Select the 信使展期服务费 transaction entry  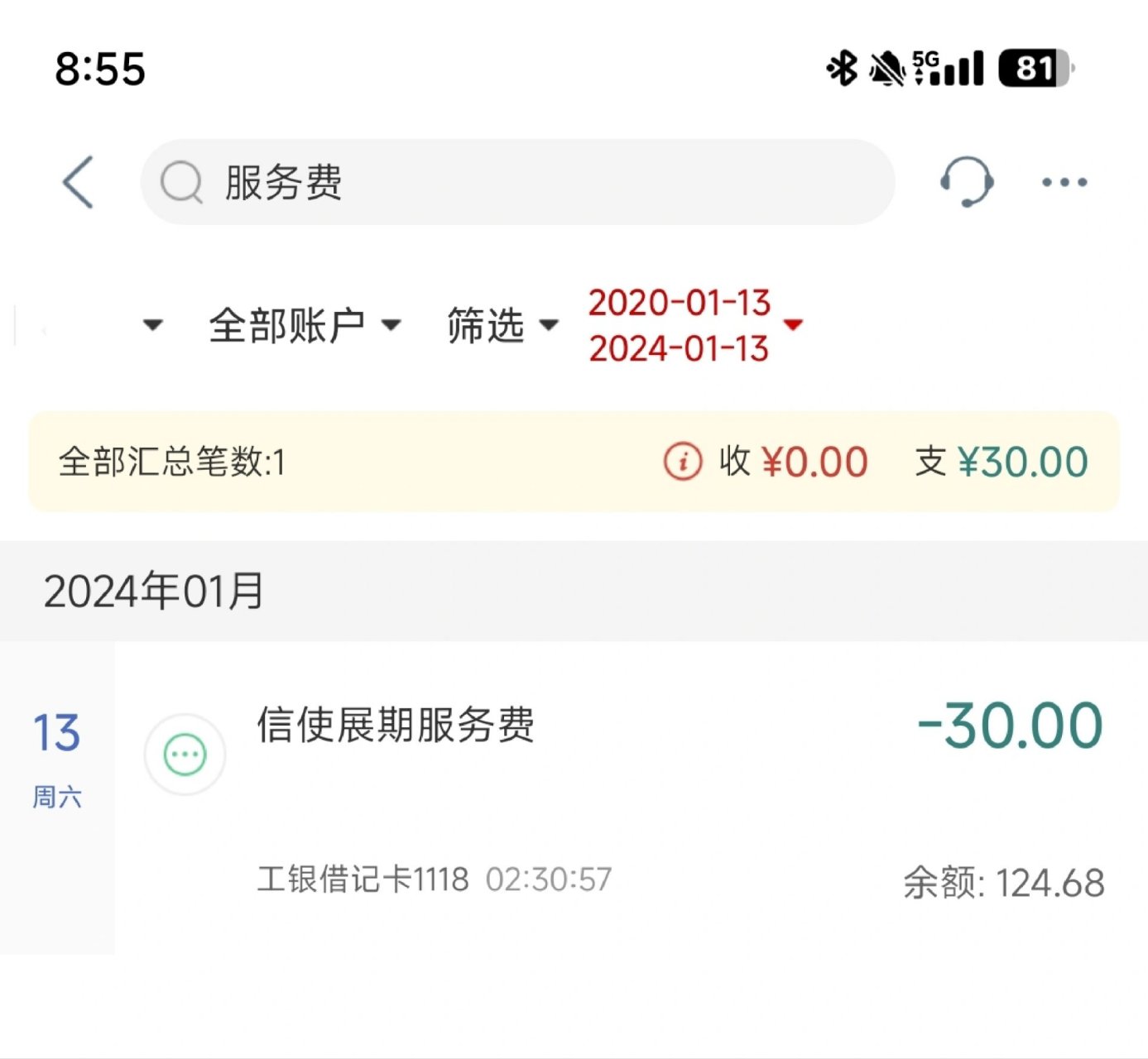pos(399,726)
